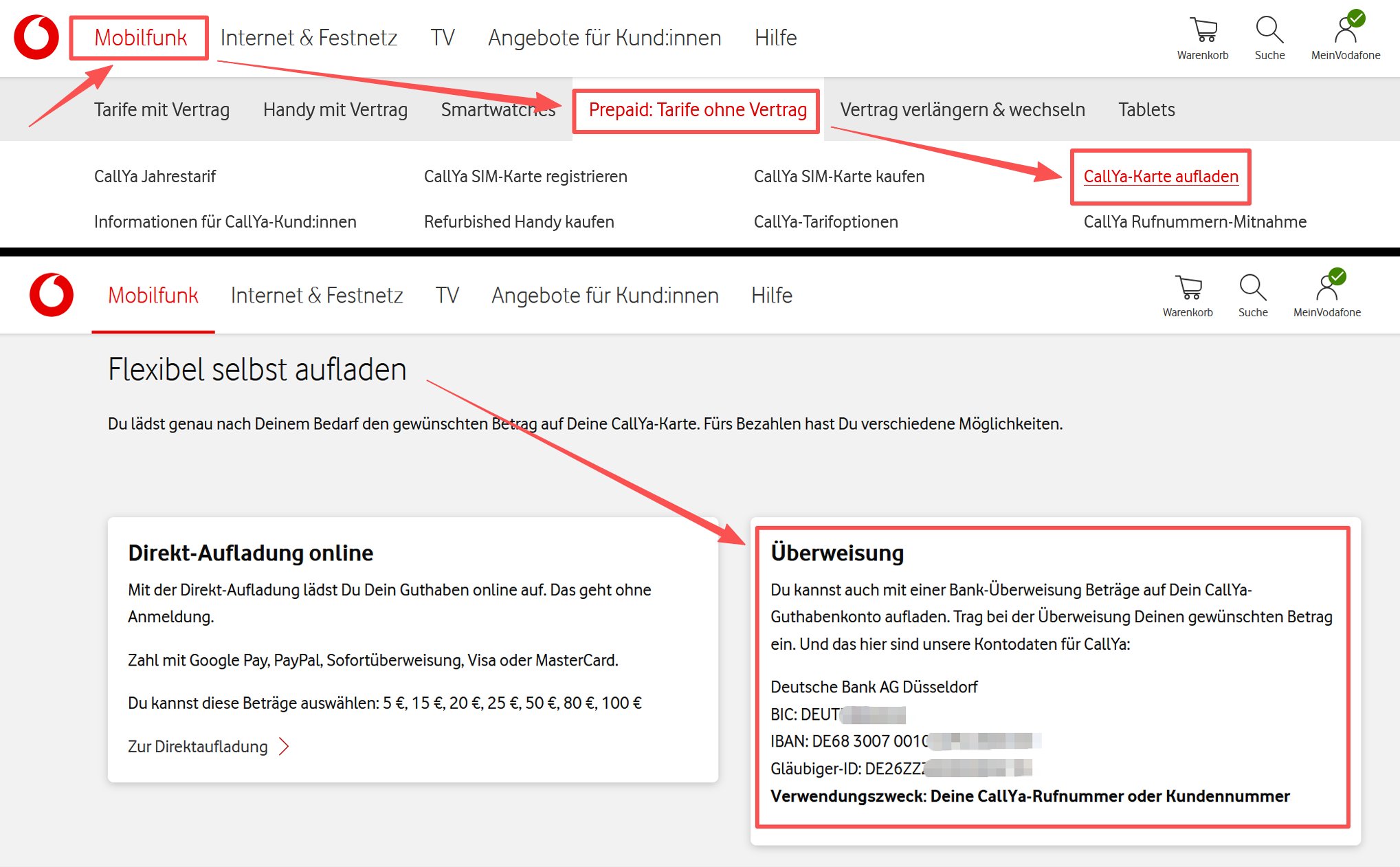Image resolution: width=1400 pixels, height=867 pixels.
Task: Open the Tarife mit Vertrag submenu
Action: click(162, 109)
